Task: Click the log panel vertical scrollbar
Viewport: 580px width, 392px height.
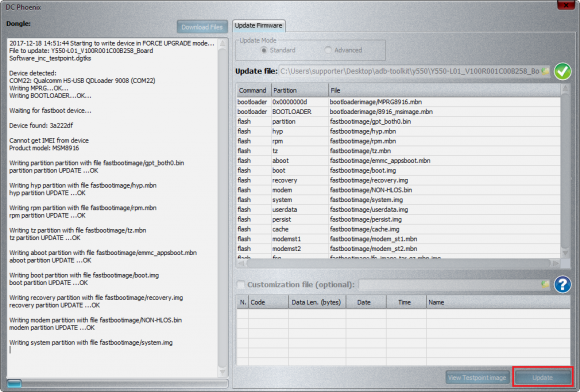Action: (222, 207)
